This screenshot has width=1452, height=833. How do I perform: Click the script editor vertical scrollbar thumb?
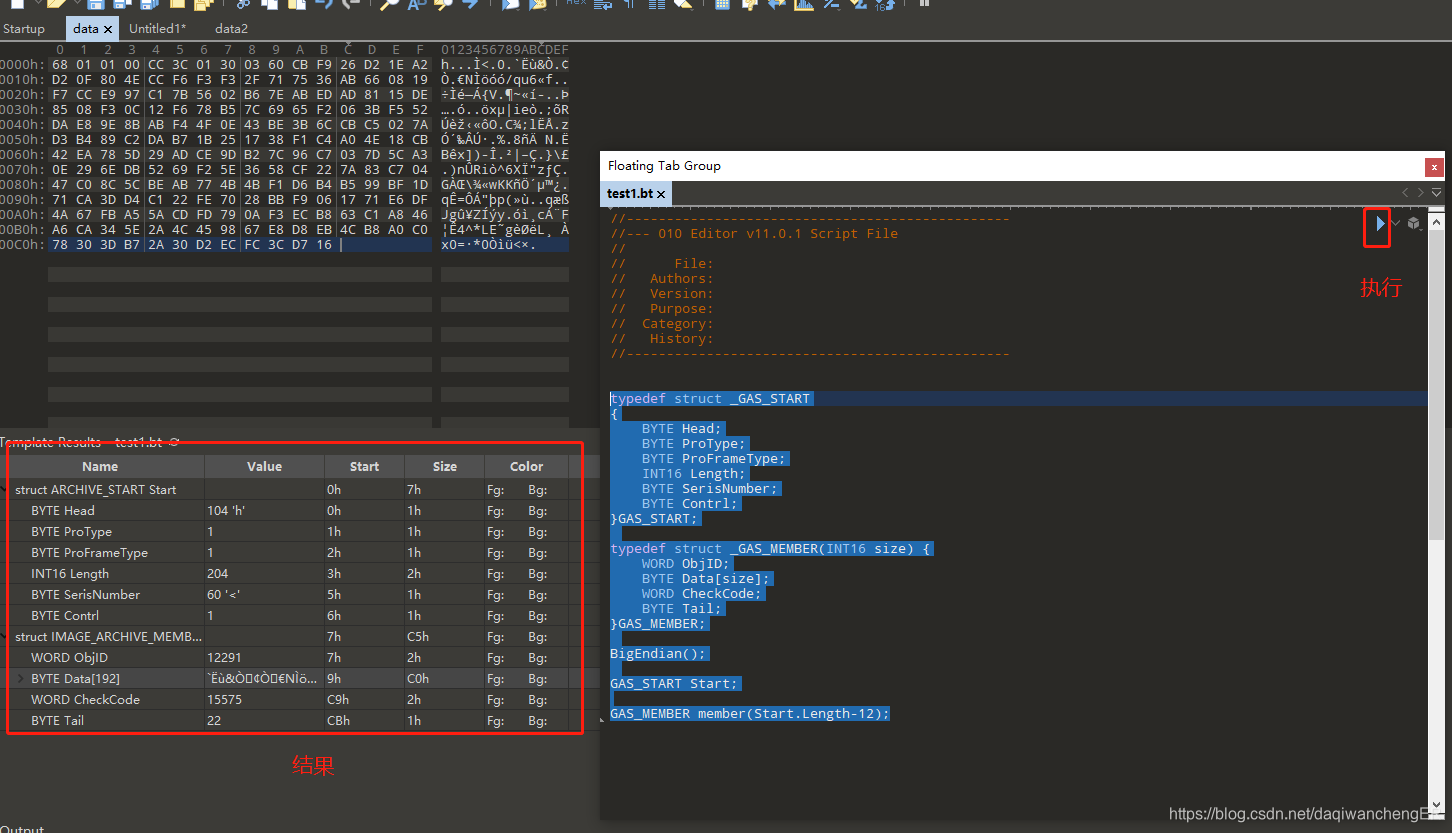pos(1436,385)
